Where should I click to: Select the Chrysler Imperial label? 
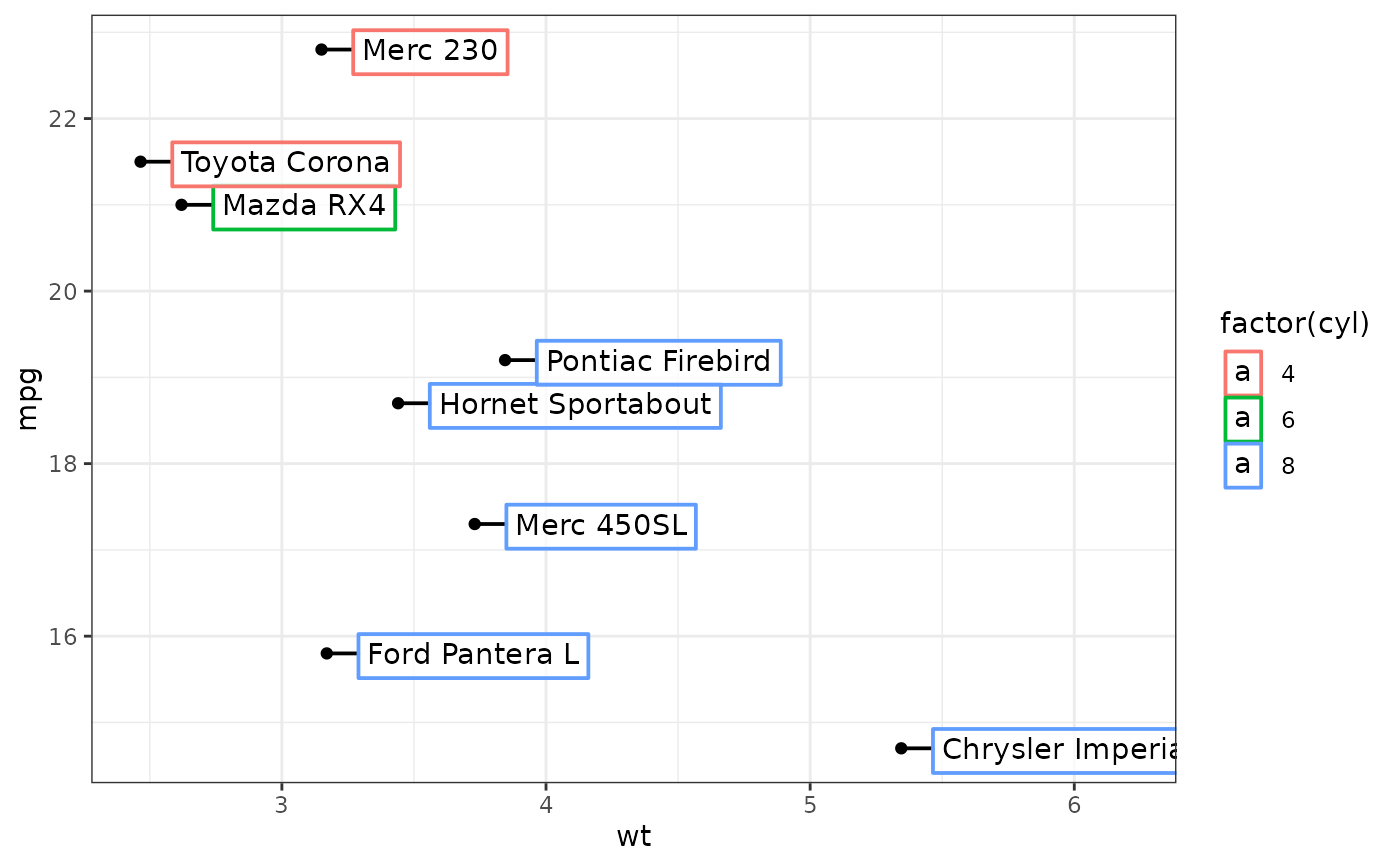(x=1054, y=750)
